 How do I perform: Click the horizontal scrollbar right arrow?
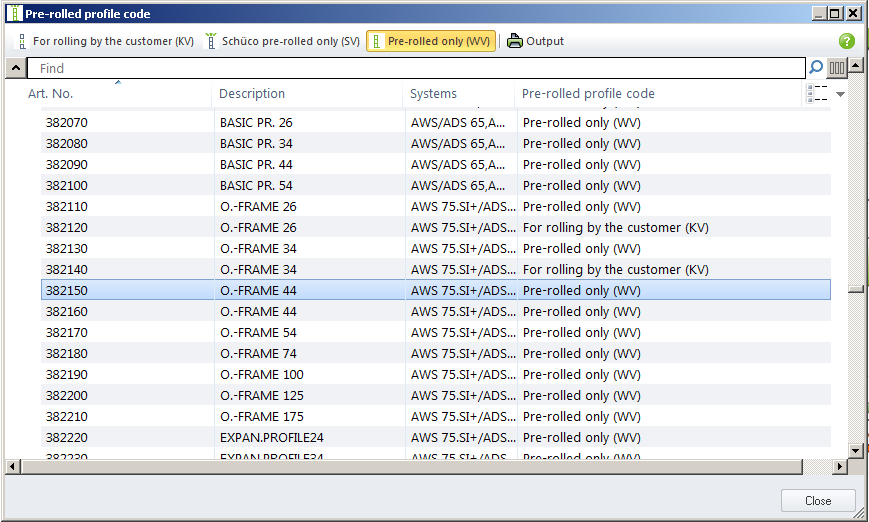[x=840, y=467]
